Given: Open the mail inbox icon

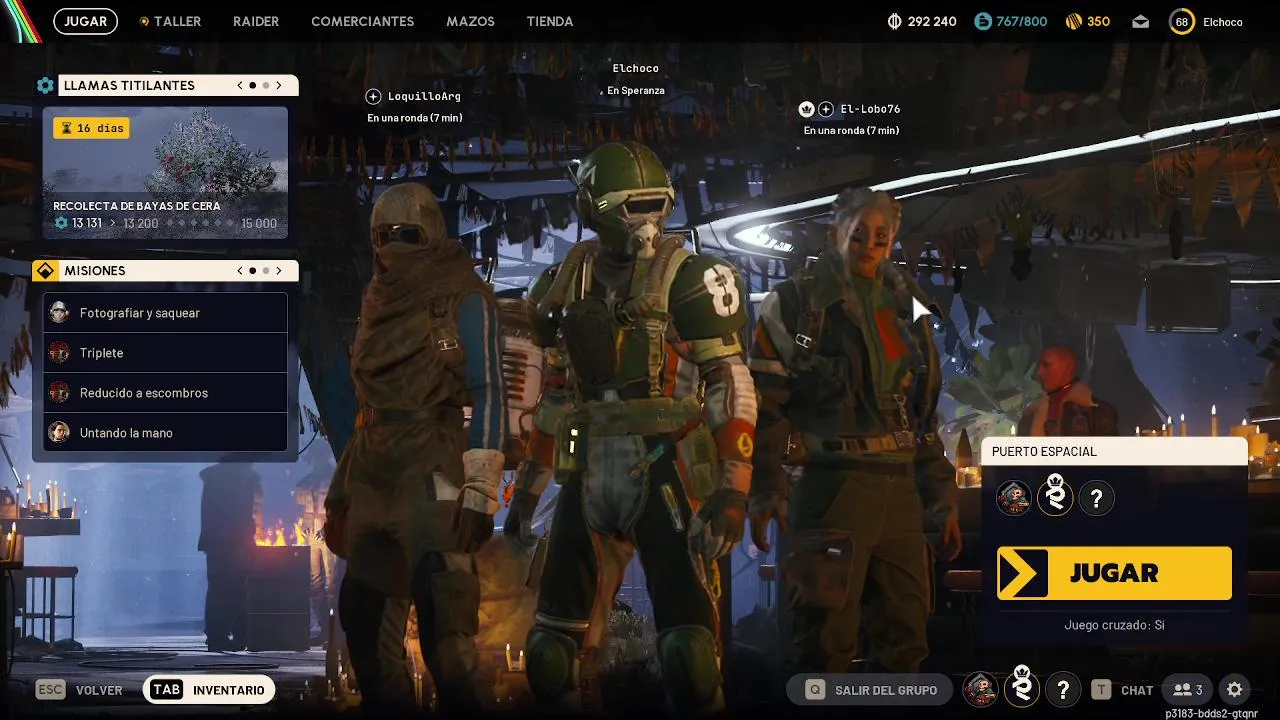Looking at the screenshot, I should [x=1141, y=22].
